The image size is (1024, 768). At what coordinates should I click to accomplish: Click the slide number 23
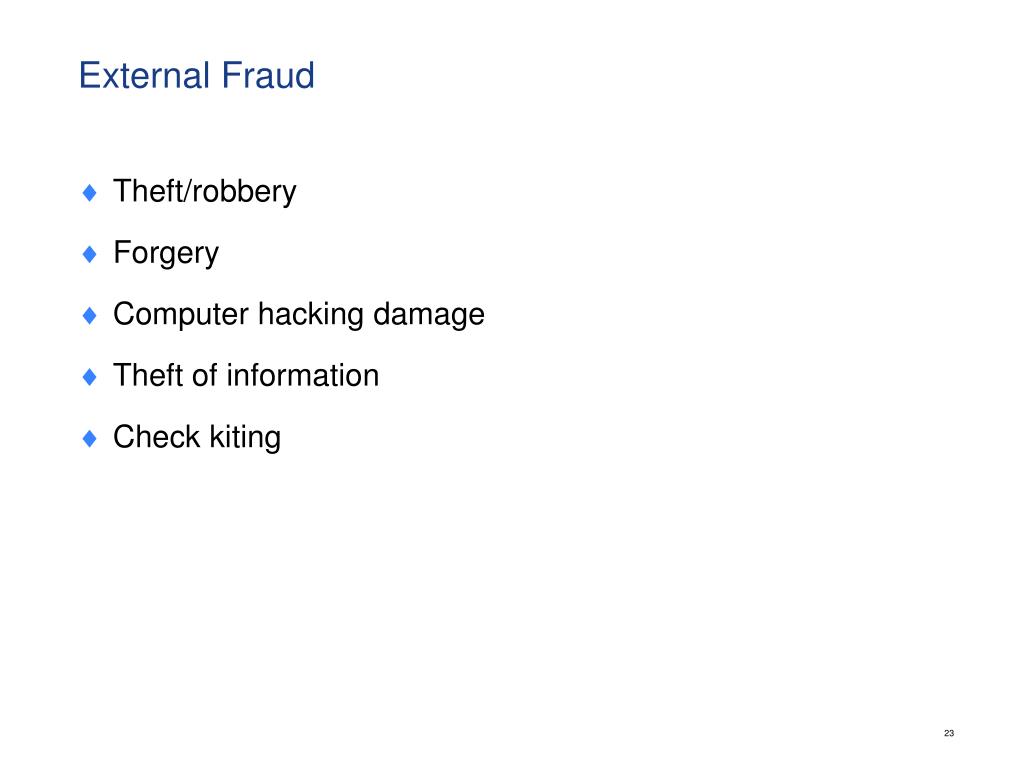point(949,733)
